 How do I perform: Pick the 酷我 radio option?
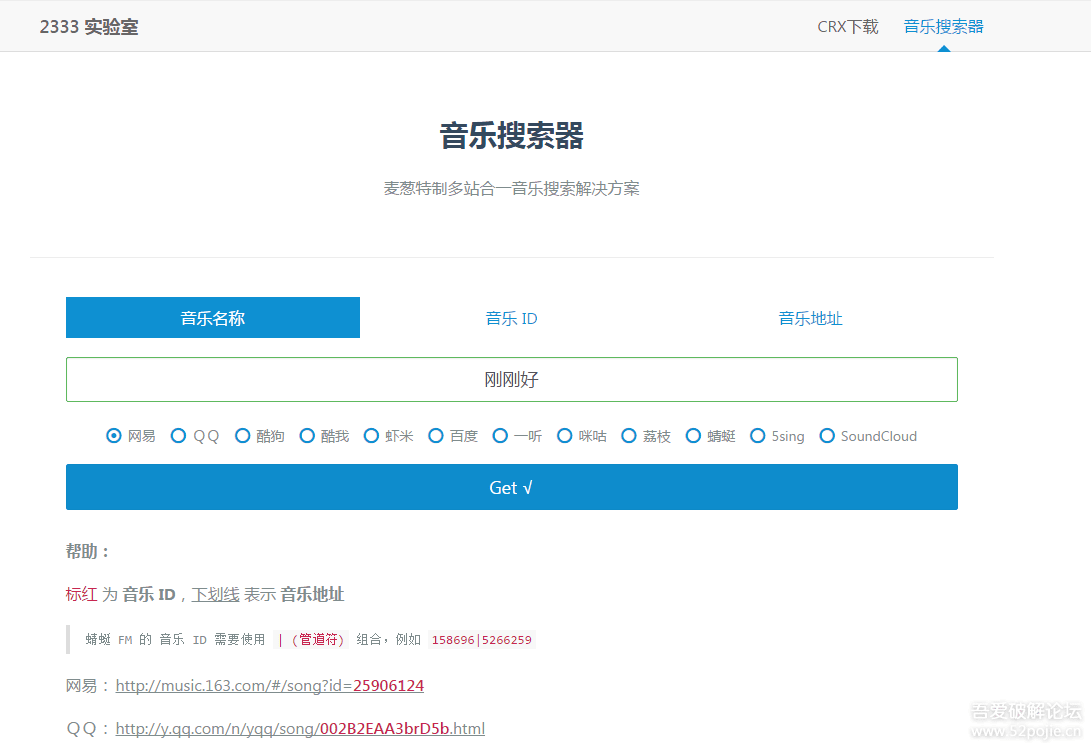(307, 436)
